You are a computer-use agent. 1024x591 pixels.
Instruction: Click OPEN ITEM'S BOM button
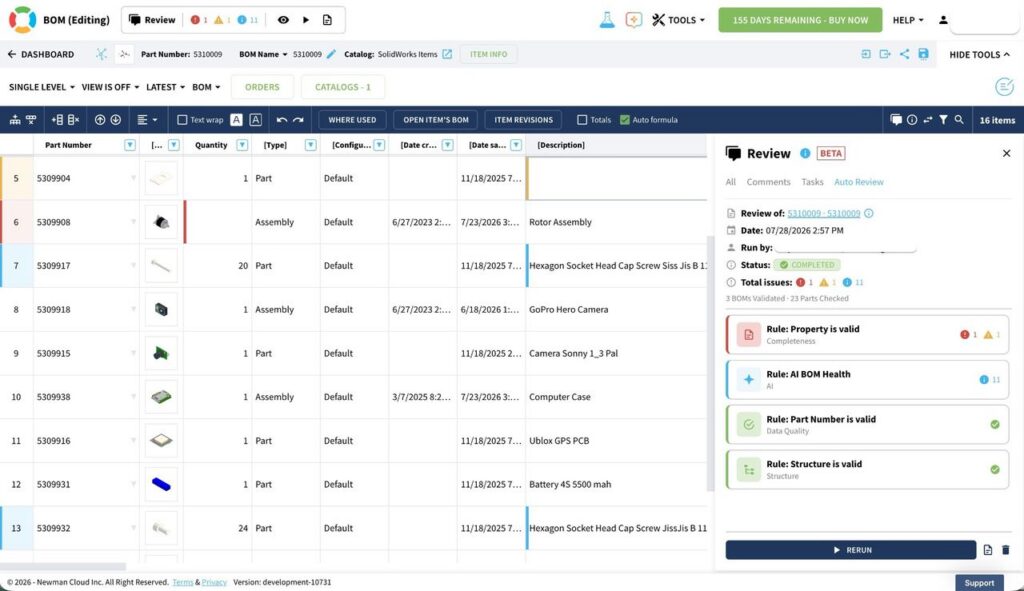(436, 120)
